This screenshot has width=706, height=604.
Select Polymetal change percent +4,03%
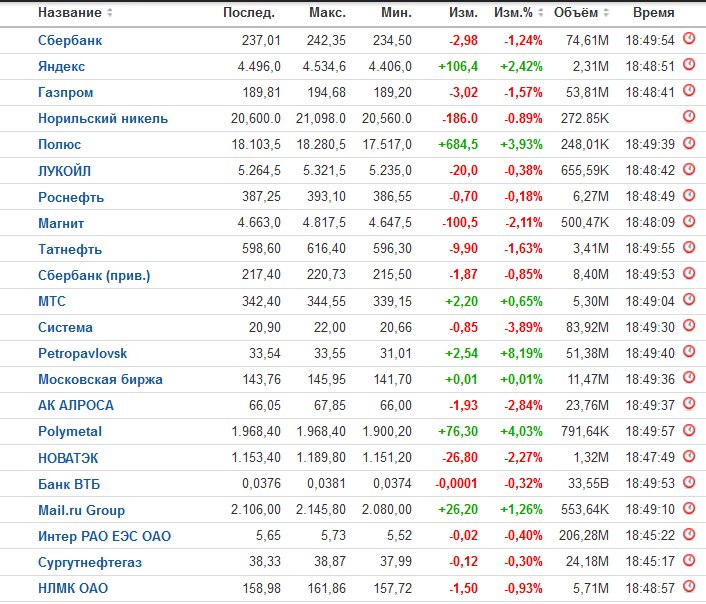coord(521,431)
